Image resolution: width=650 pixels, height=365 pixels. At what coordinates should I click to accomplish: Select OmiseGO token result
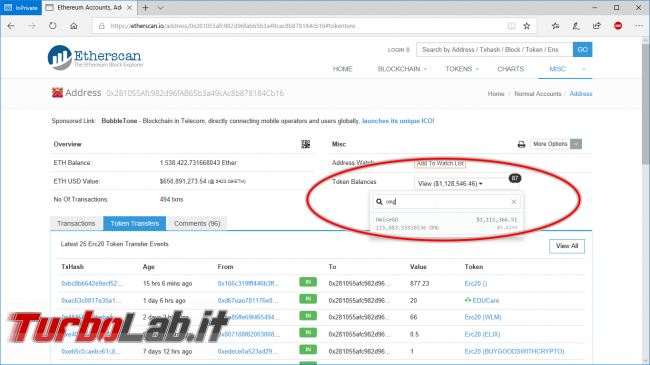coord(446,223)
